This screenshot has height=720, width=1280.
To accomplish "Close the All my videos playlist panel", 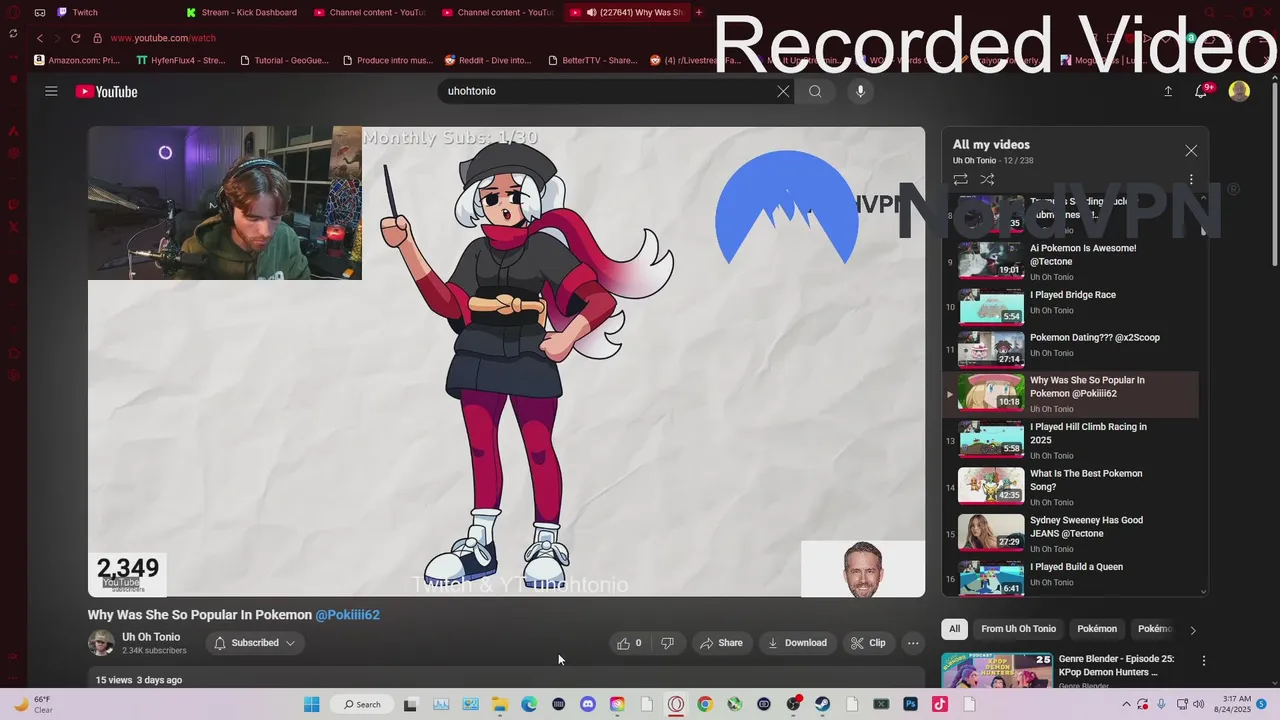I will point(1191,151).
